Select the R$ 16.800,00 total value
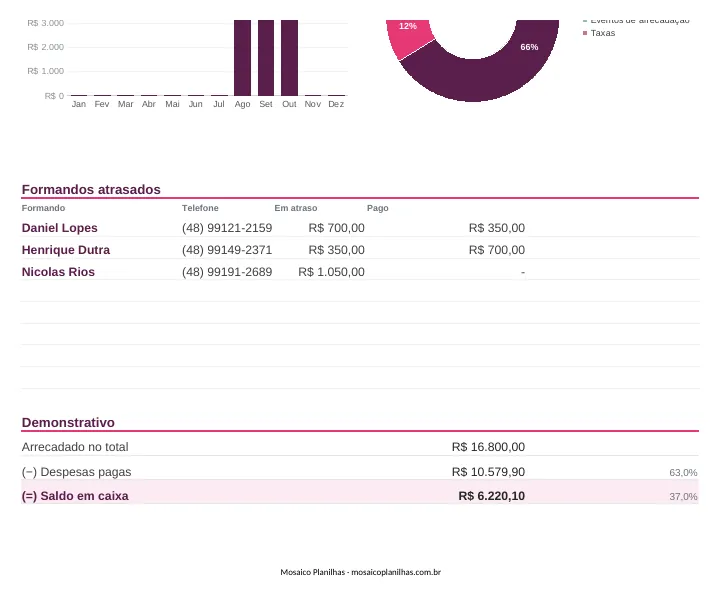719x597 pixels. (488, 447)
